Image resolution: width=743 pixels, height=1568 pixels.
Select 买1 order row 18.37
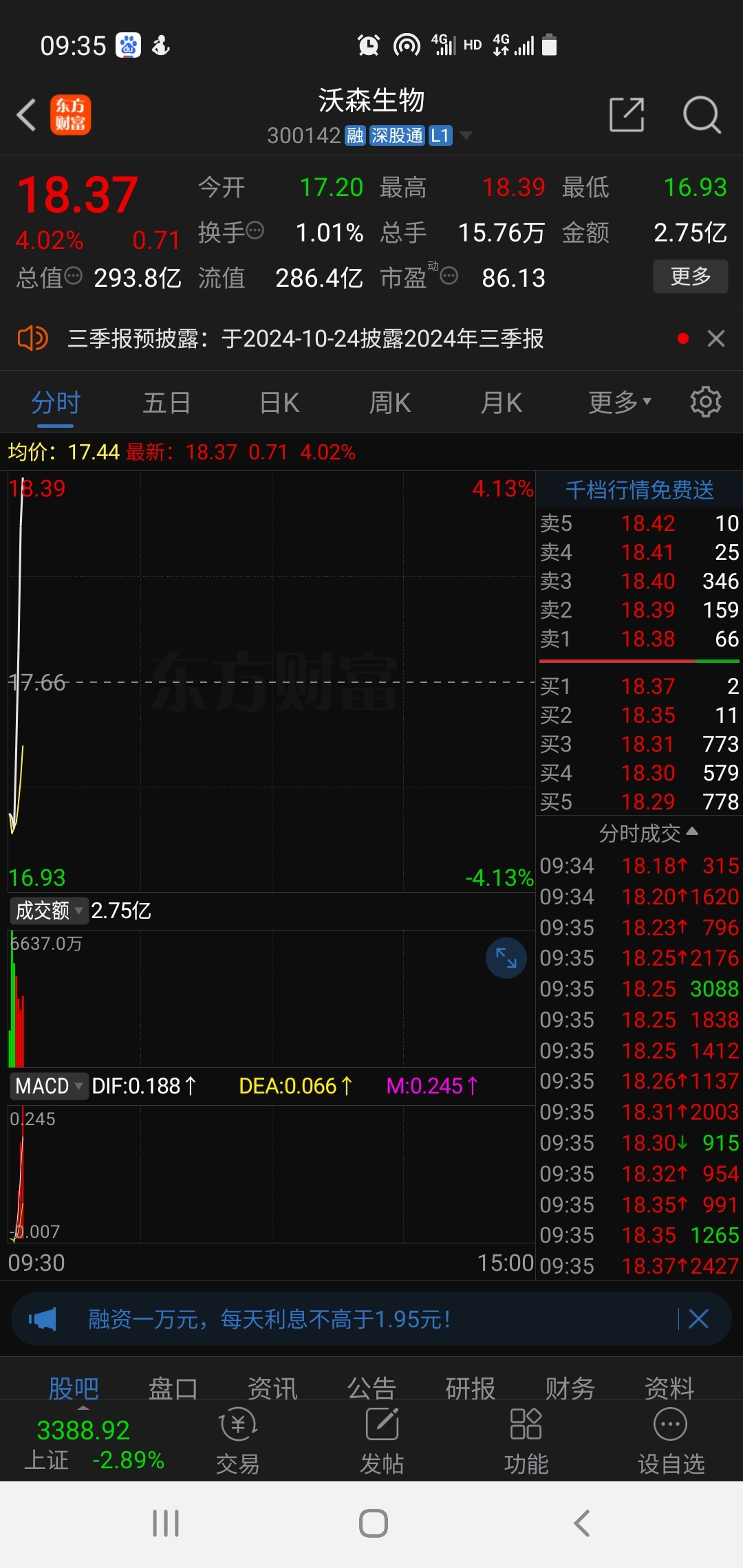click(639, 686)
